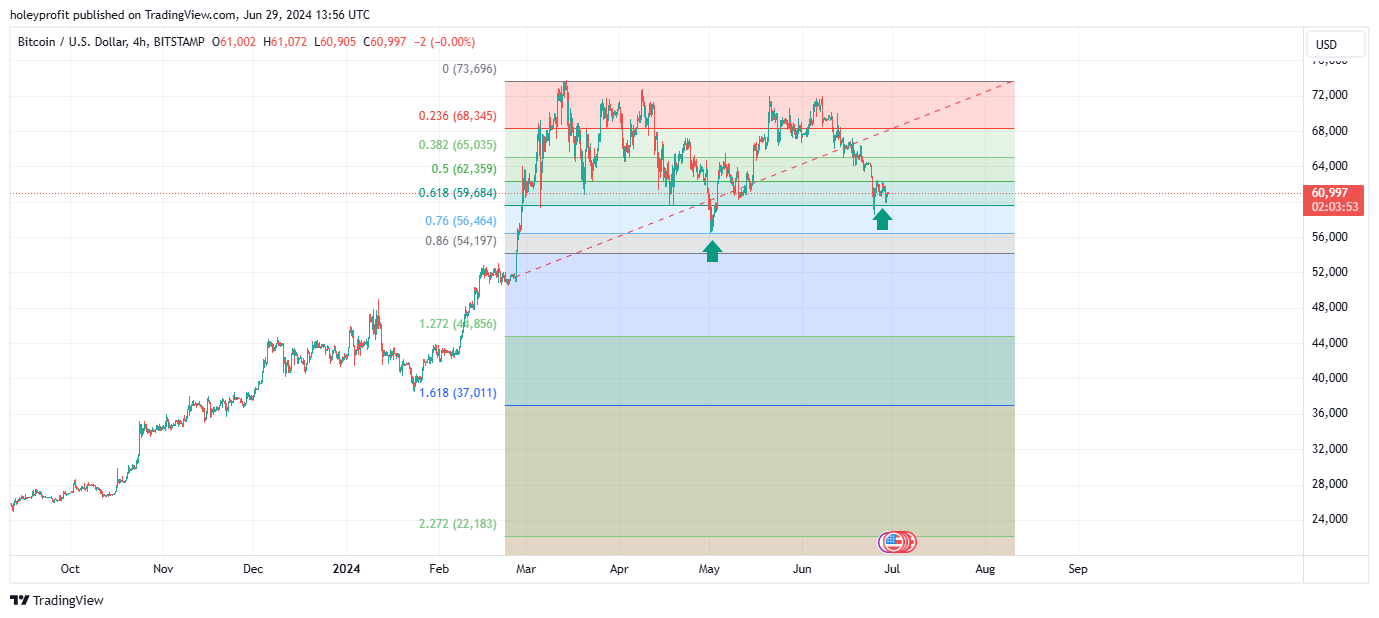Click the Oct label on the time axis
Image resolution: width=1379 pixels, height=618 pixels.
click(x=70, y=569)
